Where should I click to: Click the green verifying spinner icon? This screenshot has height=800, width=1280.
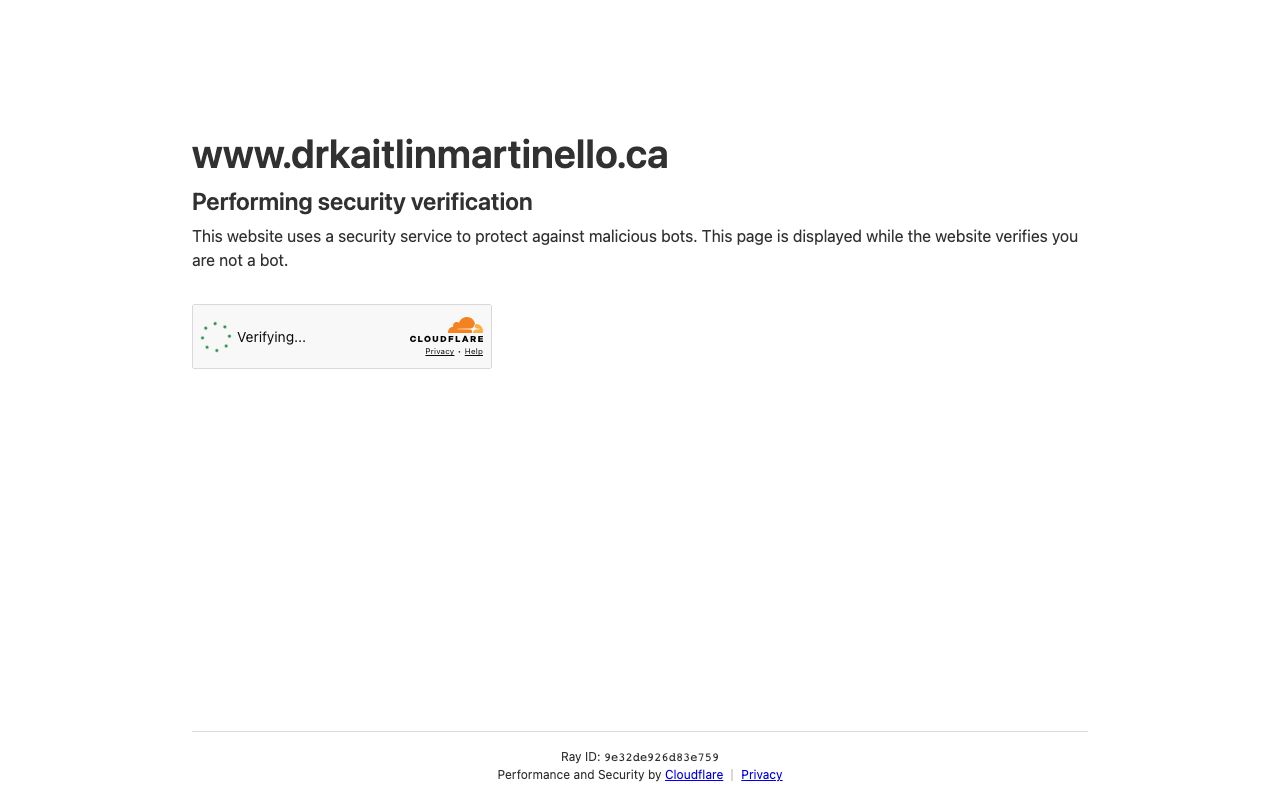216,337
